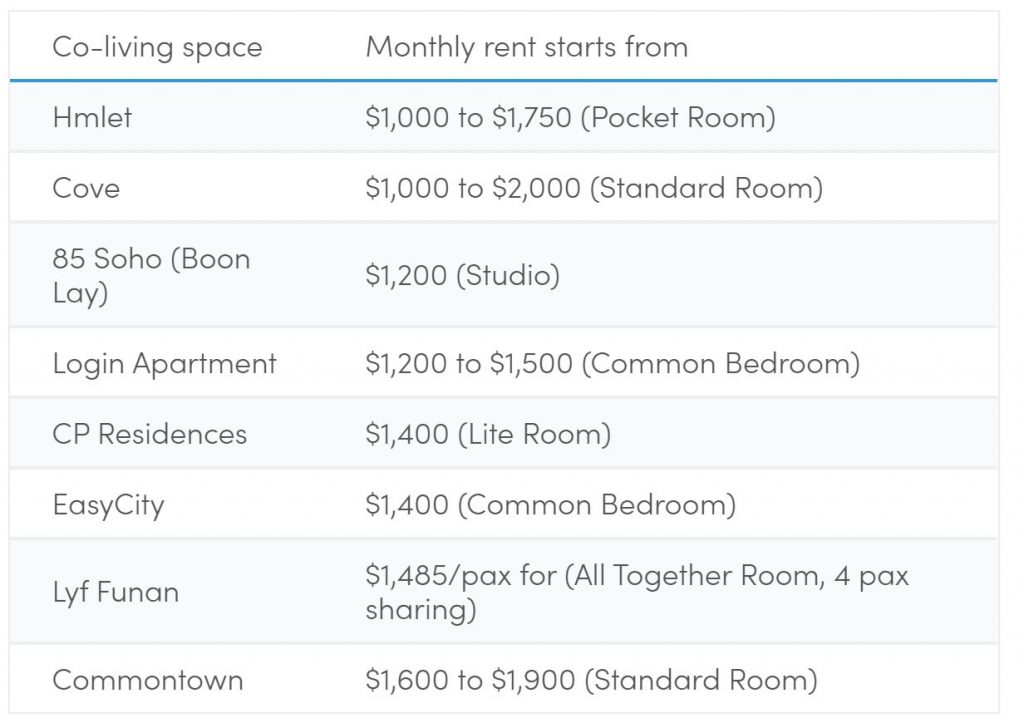
Task: Select the Cove co-living space name
Action: [86, 188]
